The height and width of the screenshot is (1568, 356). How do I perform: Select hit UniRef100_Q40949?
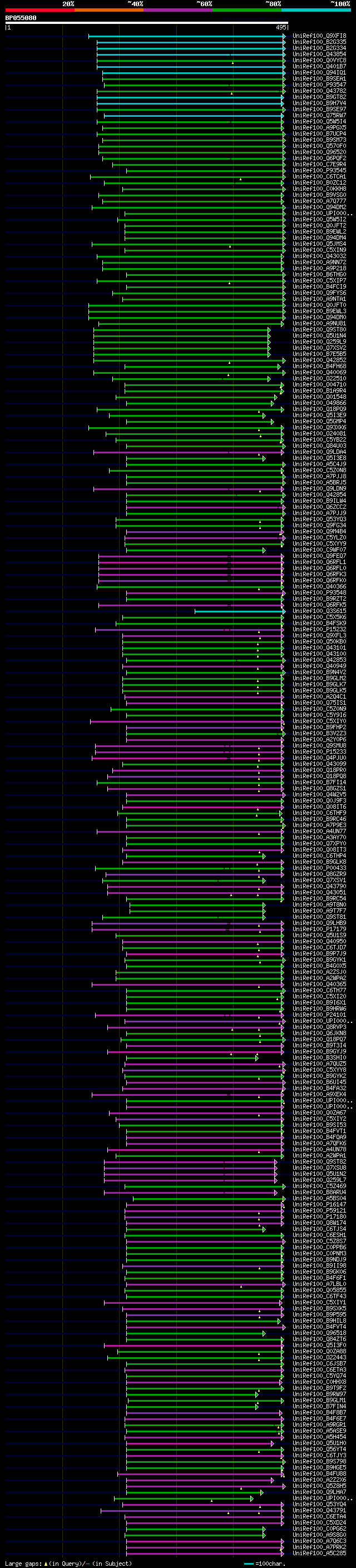coord(319,666)
